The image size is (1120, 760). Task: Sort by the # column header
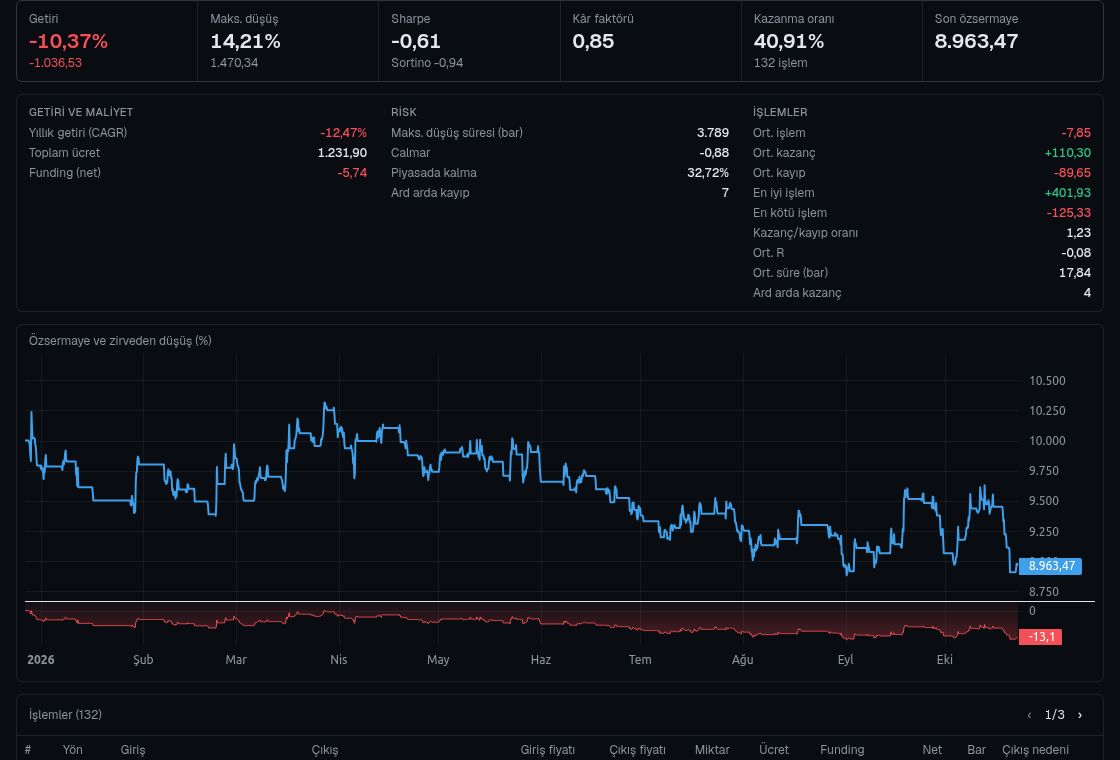coord(28,750)
